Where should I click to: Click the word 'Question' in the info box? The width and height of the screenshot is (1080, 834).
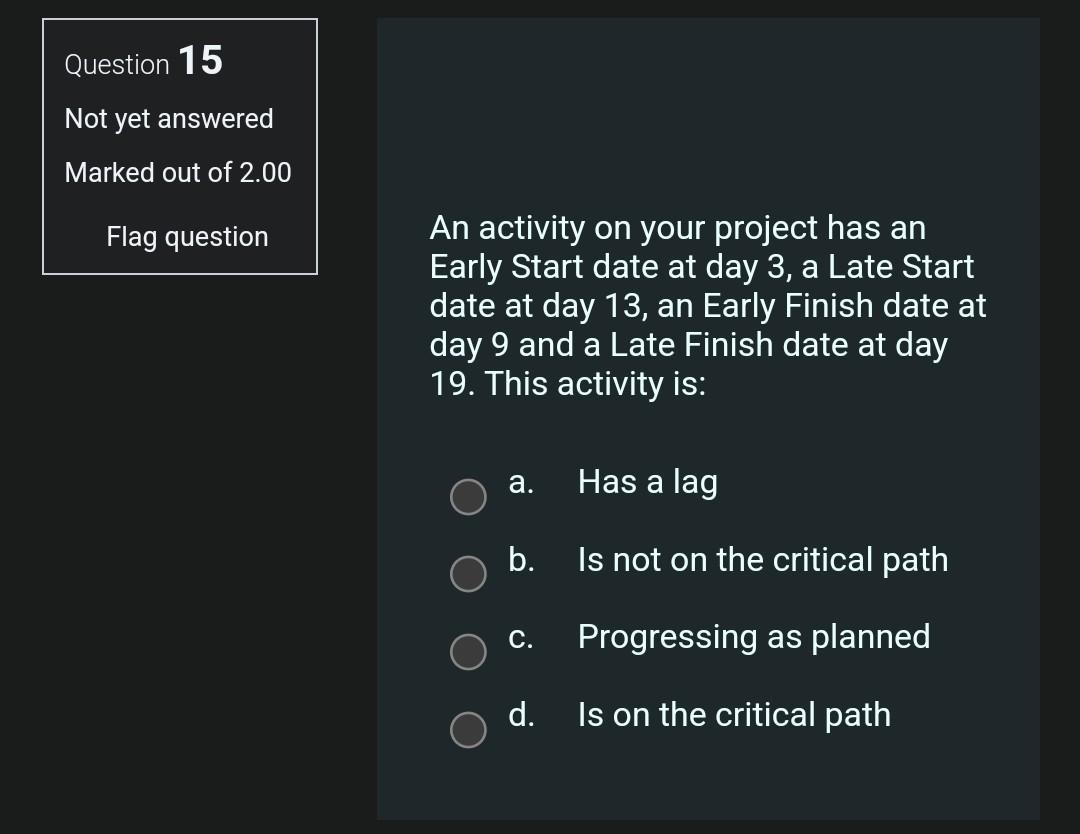117,65
